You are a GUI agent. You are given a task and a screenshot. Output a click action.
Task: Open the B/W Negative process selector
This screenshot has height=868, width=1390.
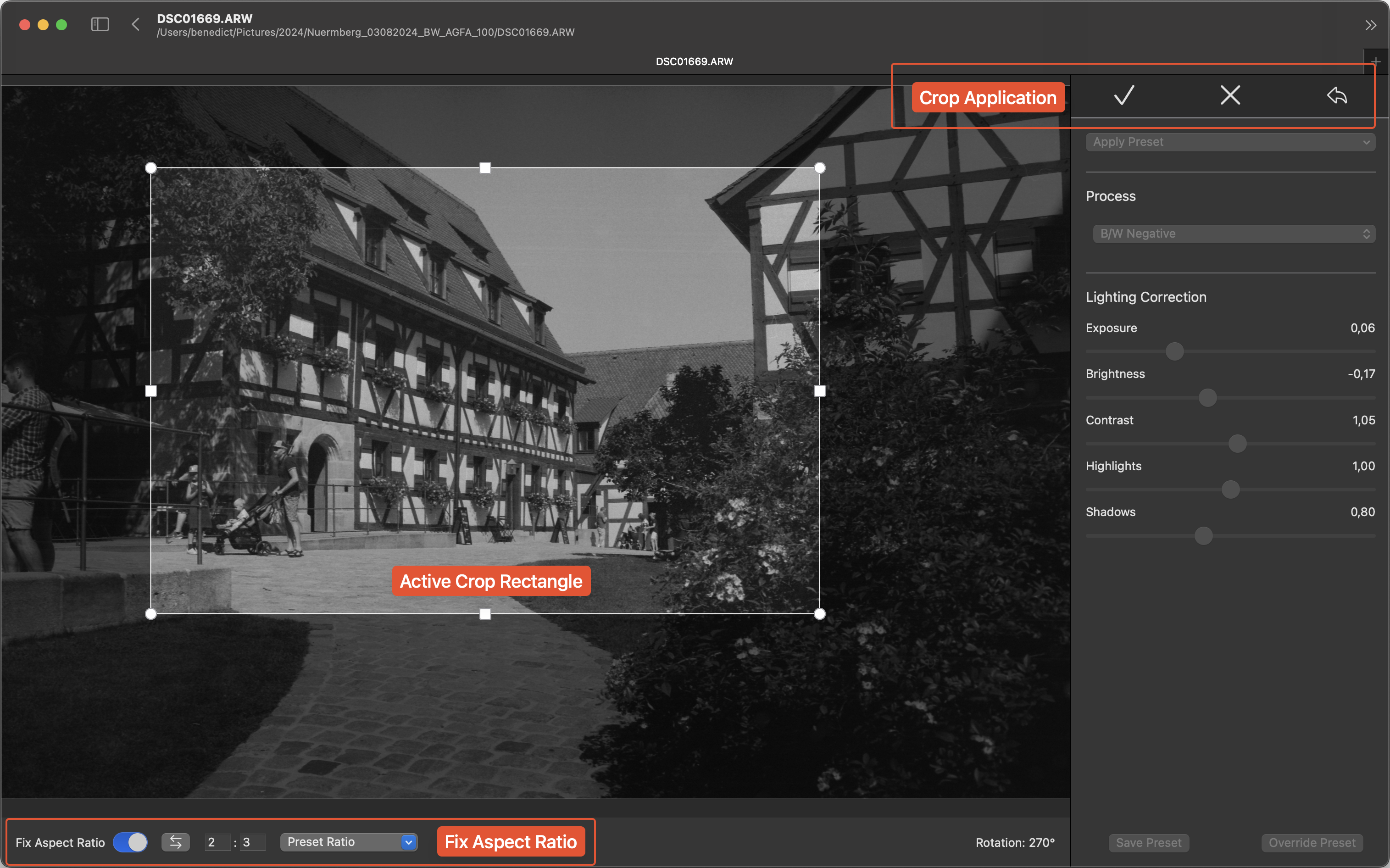(1233, 234)
